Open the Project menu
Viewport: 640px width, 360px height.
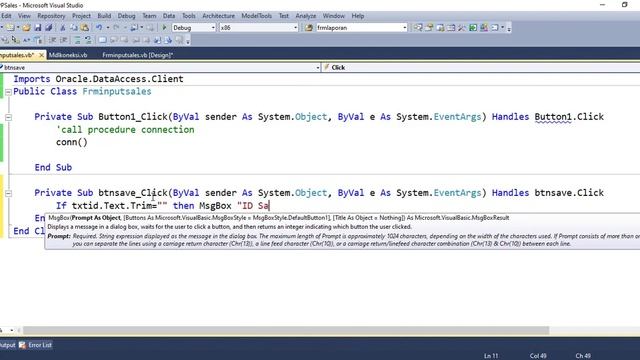81,16
